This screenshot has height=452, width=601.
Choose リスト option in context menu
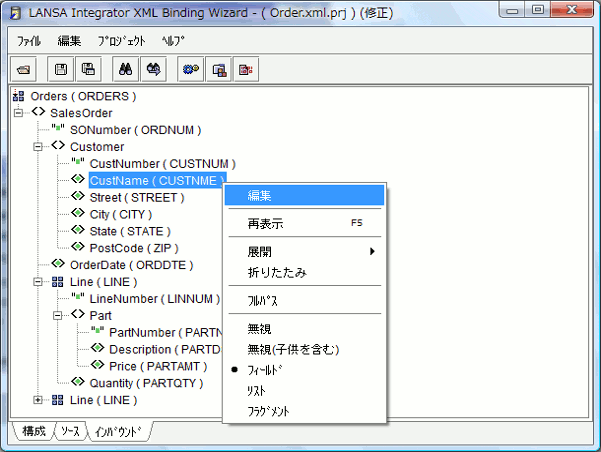(x=305, y=391)
